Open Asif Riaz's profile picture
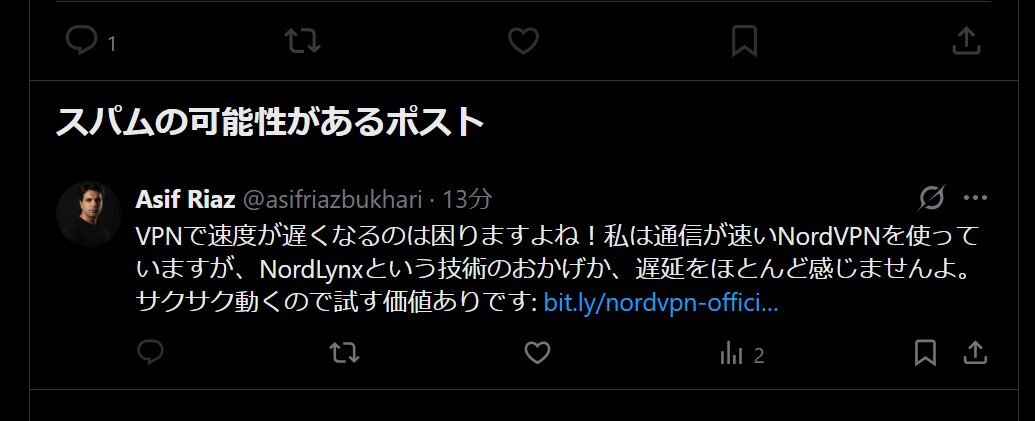Screen dimensions: 1035x421 pyautogui.click(x=89, y=214)
